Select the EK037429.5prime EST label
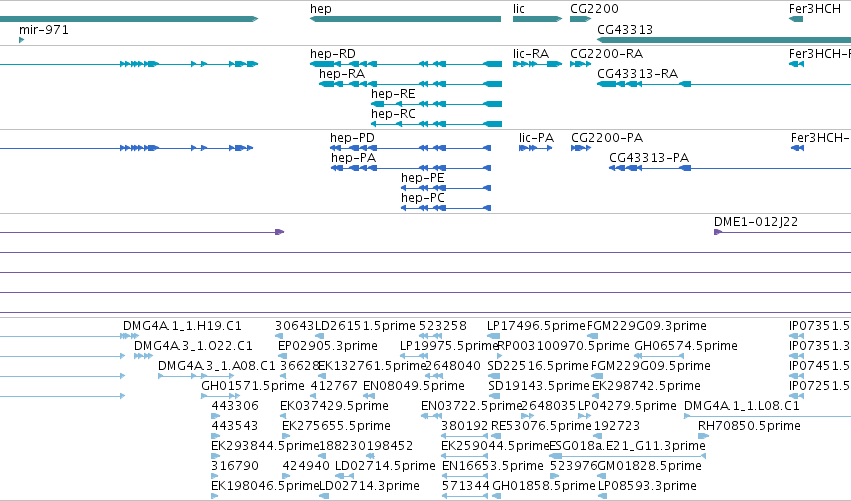Image resolution: width=851 pixels, height=501 pixels. [334, 407]
